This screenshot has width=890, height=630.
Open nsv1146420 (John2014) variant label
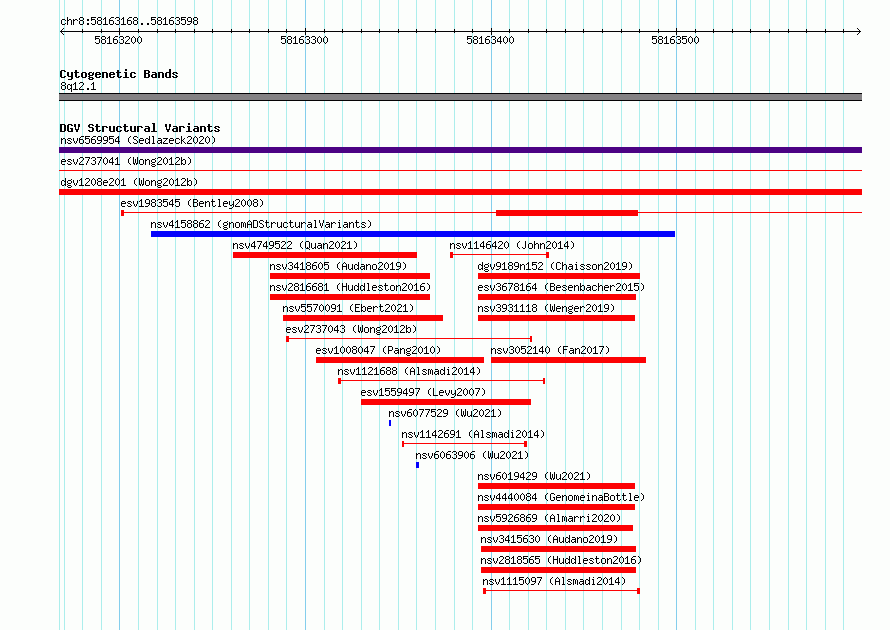pyautogui.click(x=512, y=245)
